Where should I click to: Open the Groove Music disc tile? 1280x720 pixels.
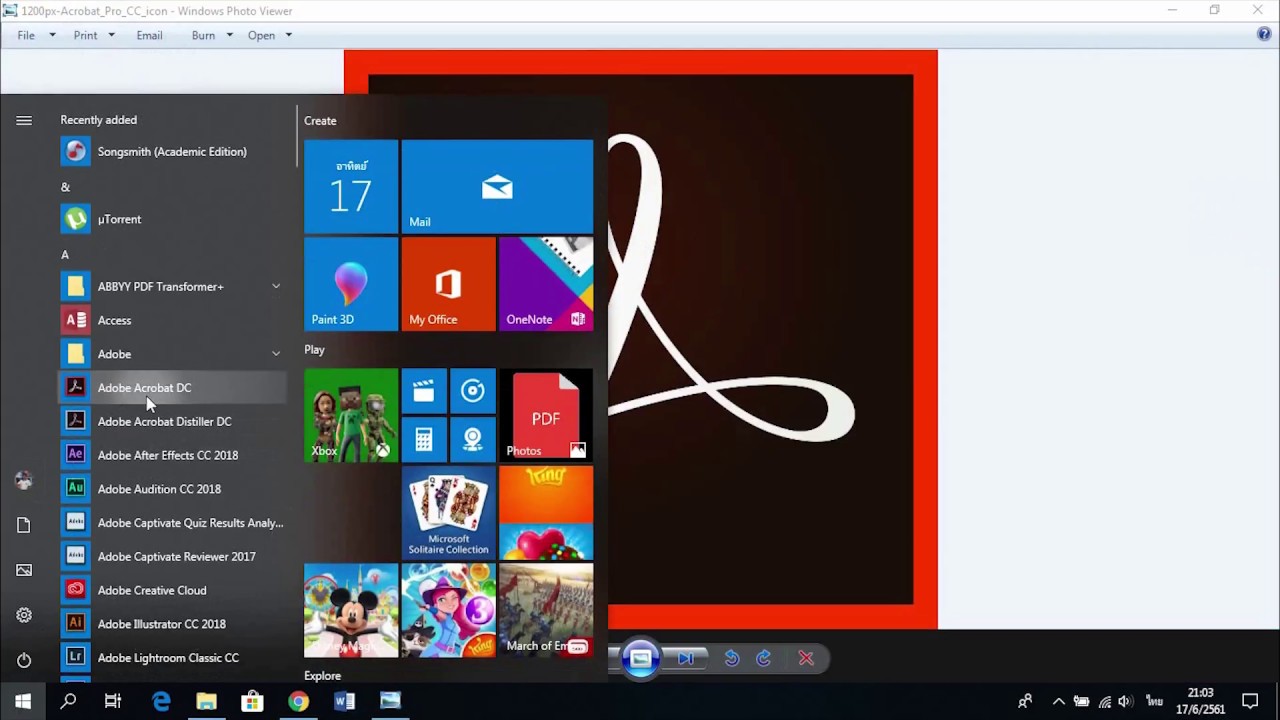point(473,391)
